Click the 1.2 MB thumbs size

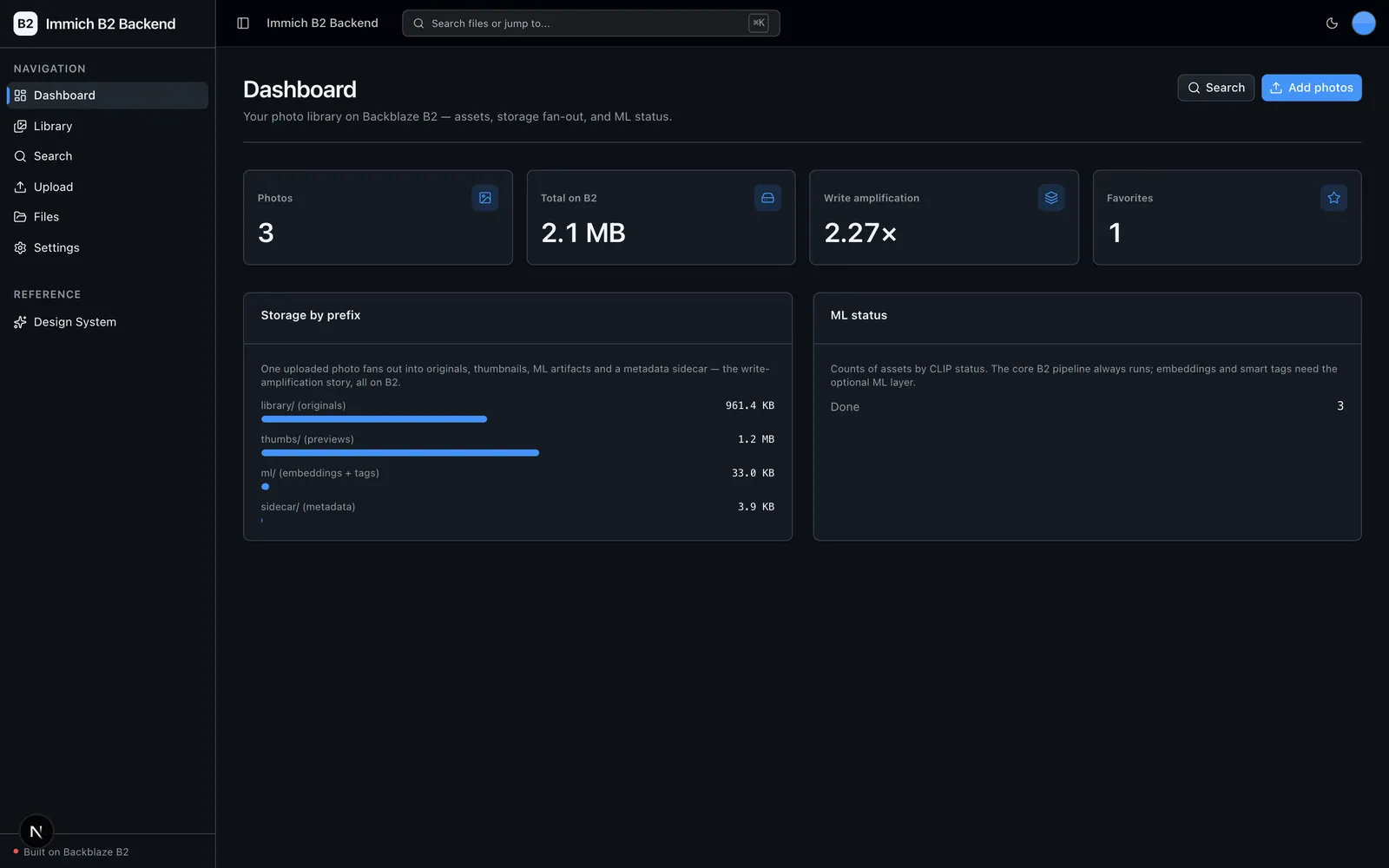tap(756, 439)
